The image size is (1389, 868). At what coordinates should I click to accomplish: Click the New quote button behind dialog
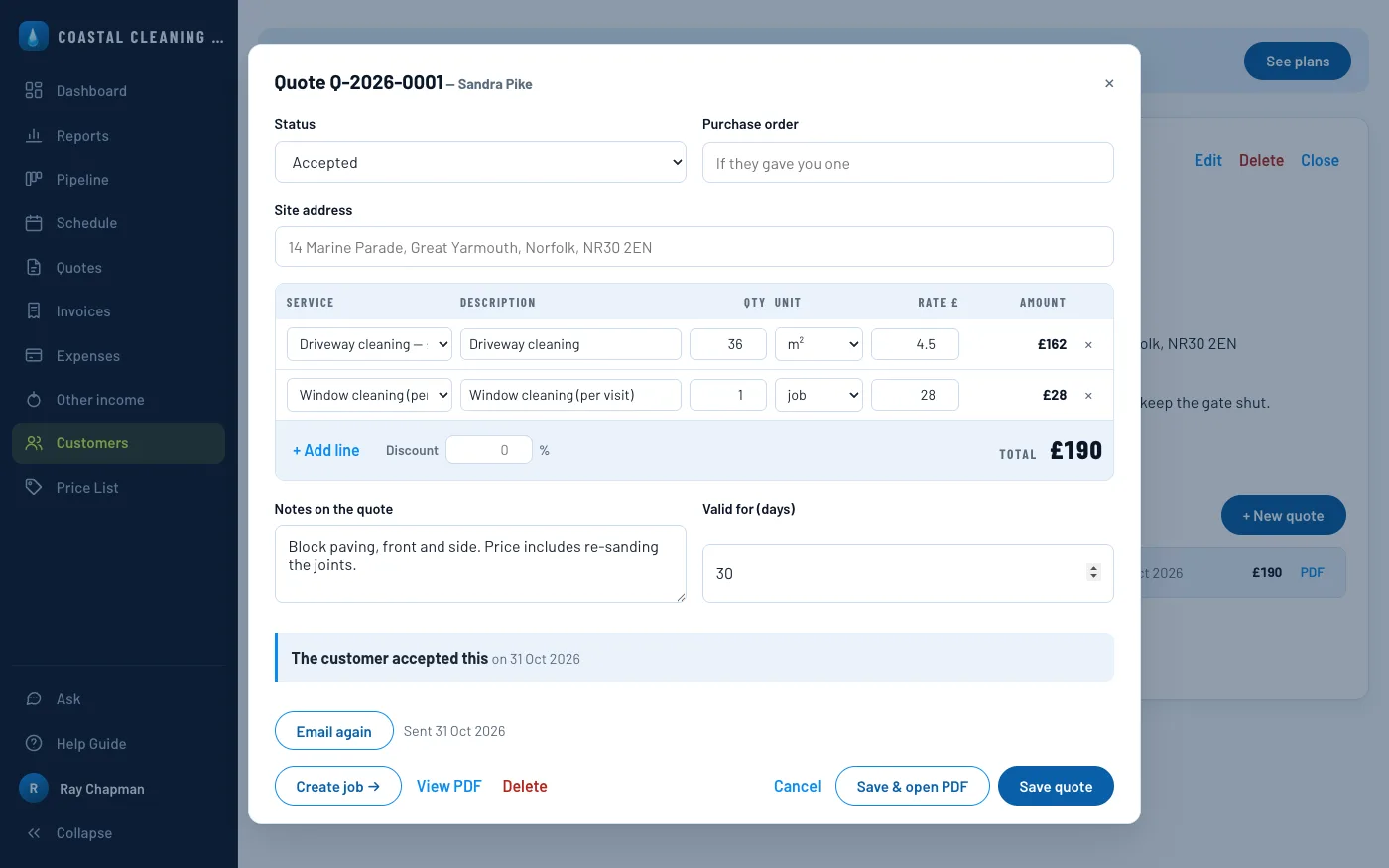1284,515
